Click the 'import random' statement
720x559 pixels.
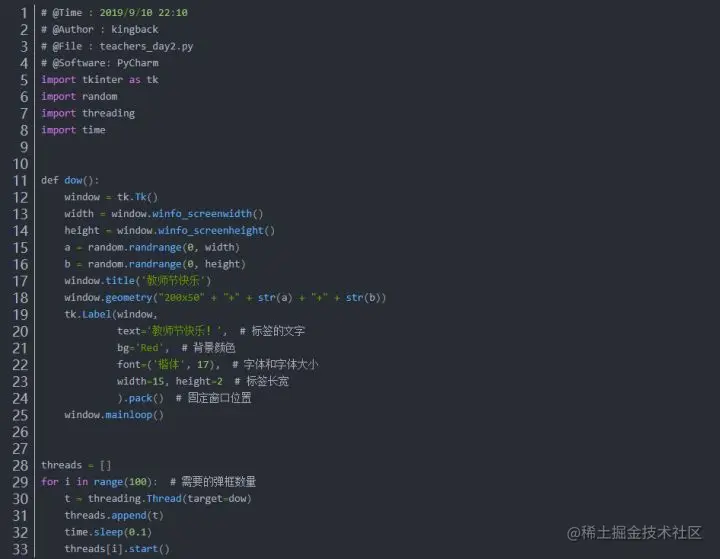[79, 96]
